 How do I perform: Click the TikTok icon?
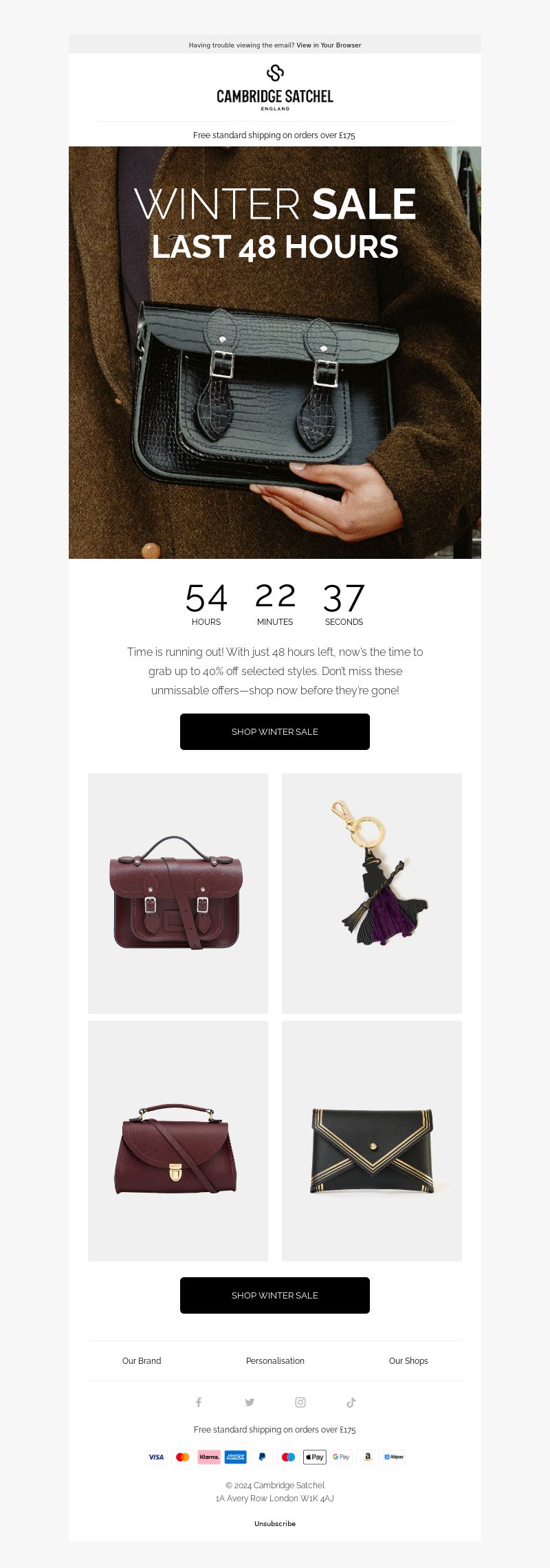351,1402
